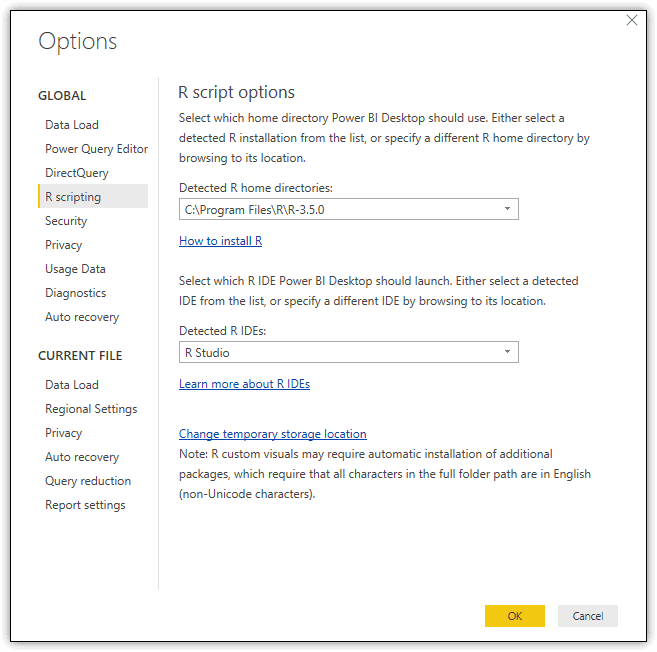Screen dimensions: 657x652
Task: Click the Detected R IDEs label
Action: [222, 331]
